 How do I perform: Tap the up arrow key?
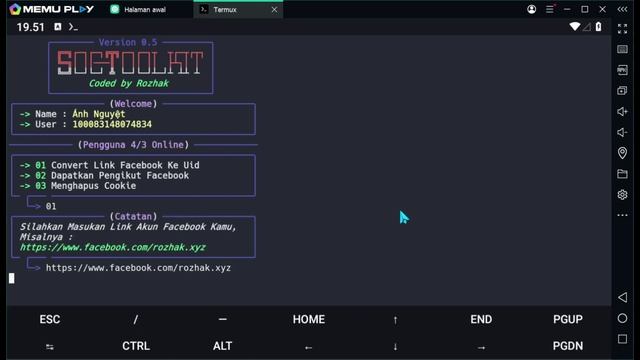[395, 320]
